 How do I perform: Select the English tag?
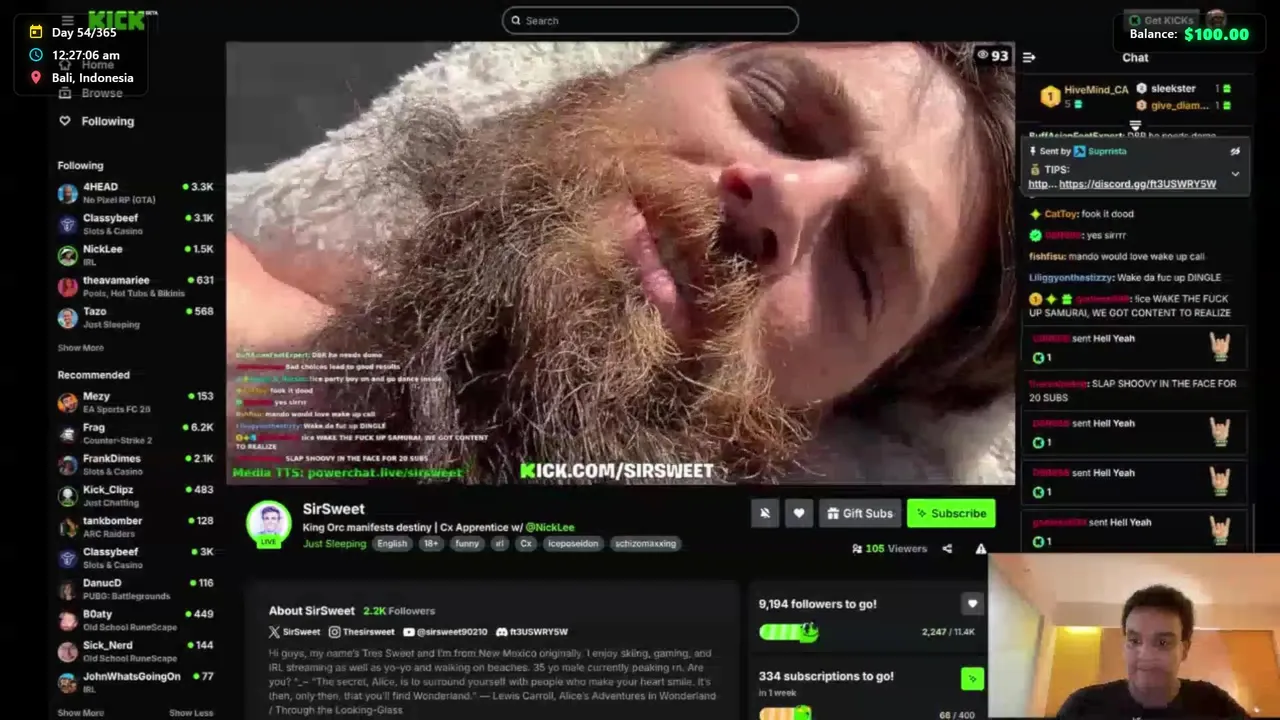point(392,544)
